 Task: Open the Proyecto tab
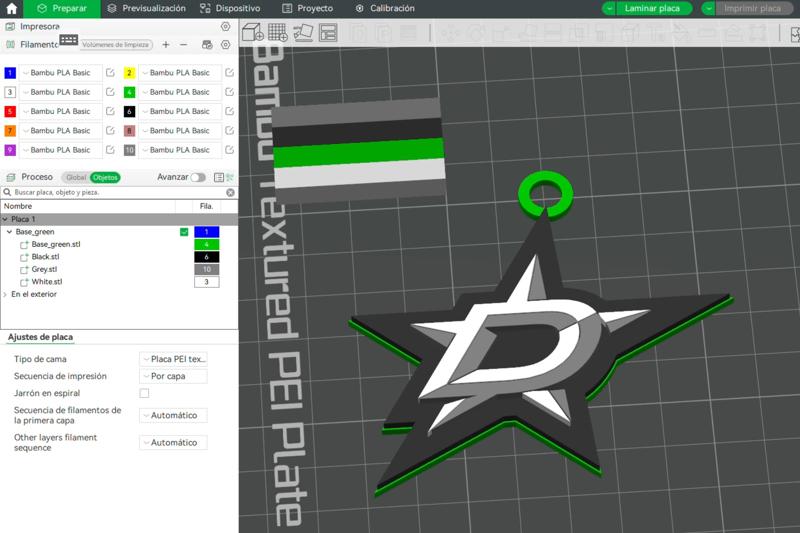click(x=308, y=9)
